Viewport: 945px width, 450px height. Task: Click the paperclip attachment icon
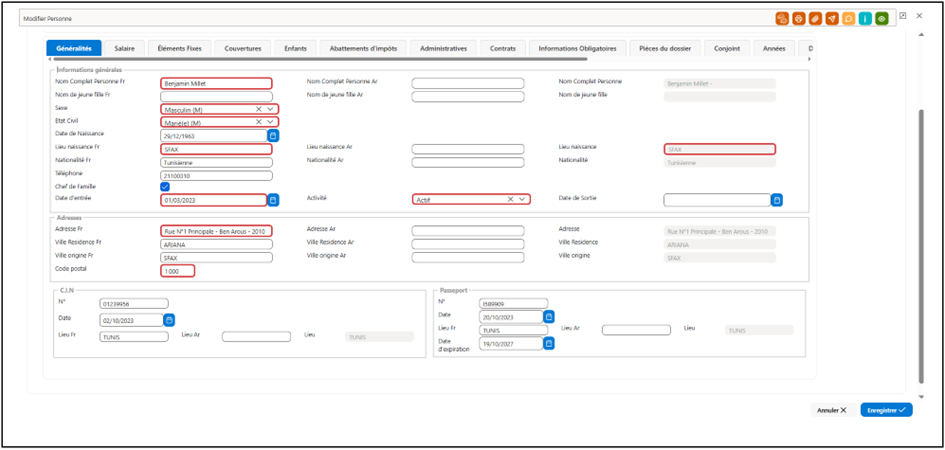[815, 19]
